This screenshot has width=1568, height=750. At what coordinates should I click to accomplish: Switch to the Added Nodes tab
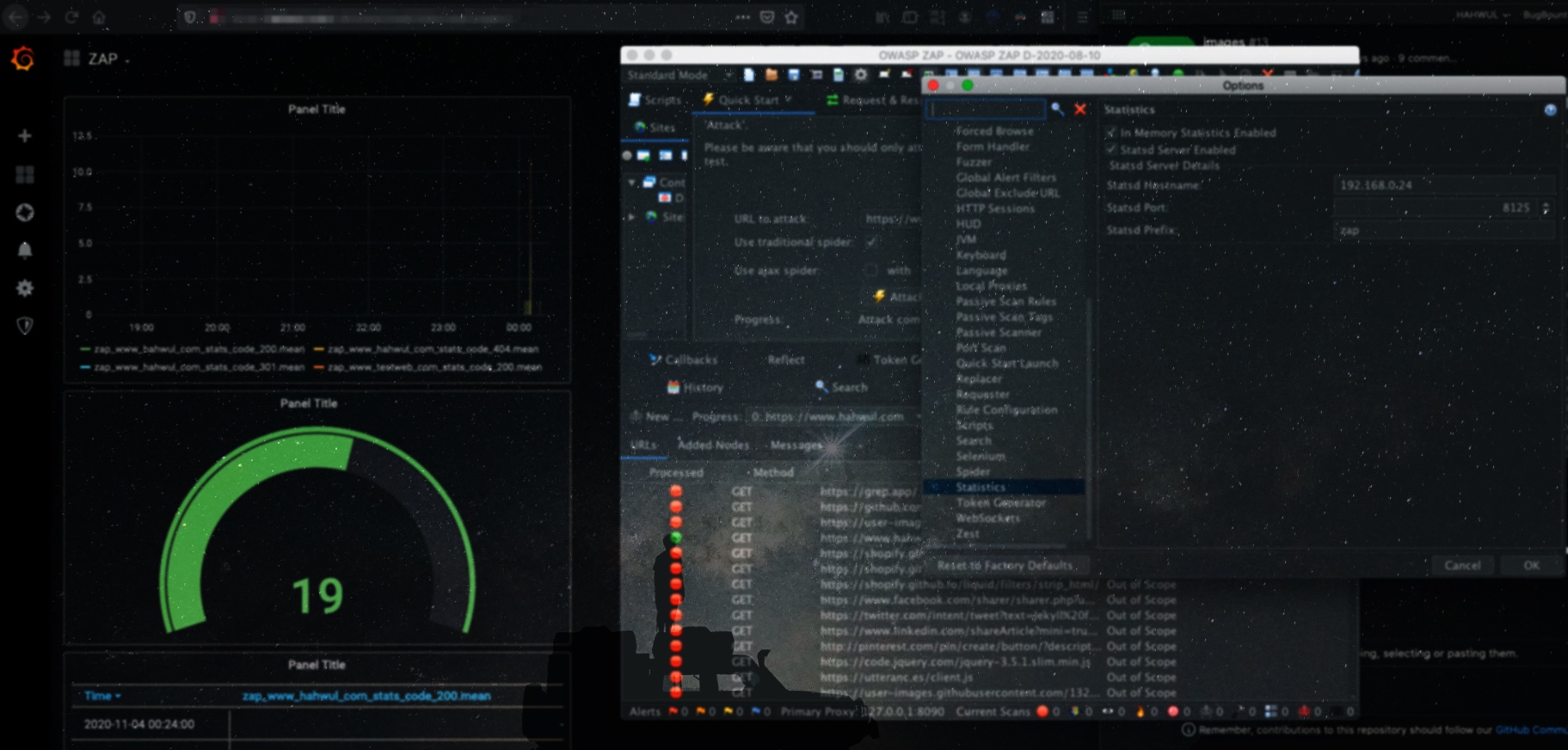point(713,445)
